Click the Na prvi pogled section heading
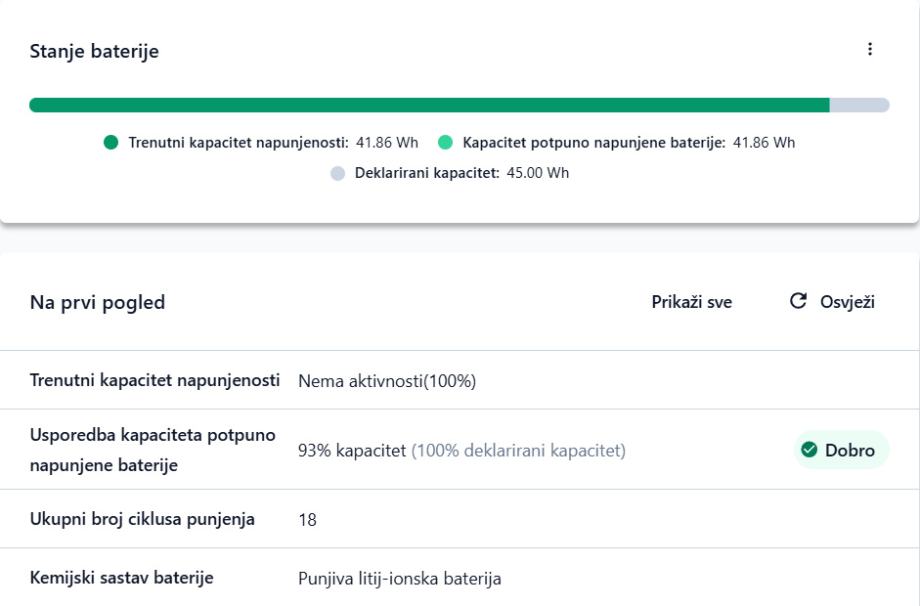 [x=97, y=302]
